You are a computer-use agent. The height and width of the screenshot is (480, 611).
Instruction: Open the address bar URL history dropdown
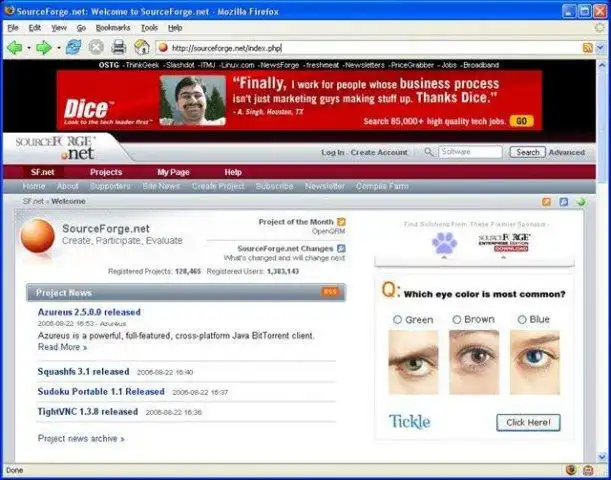600,48
